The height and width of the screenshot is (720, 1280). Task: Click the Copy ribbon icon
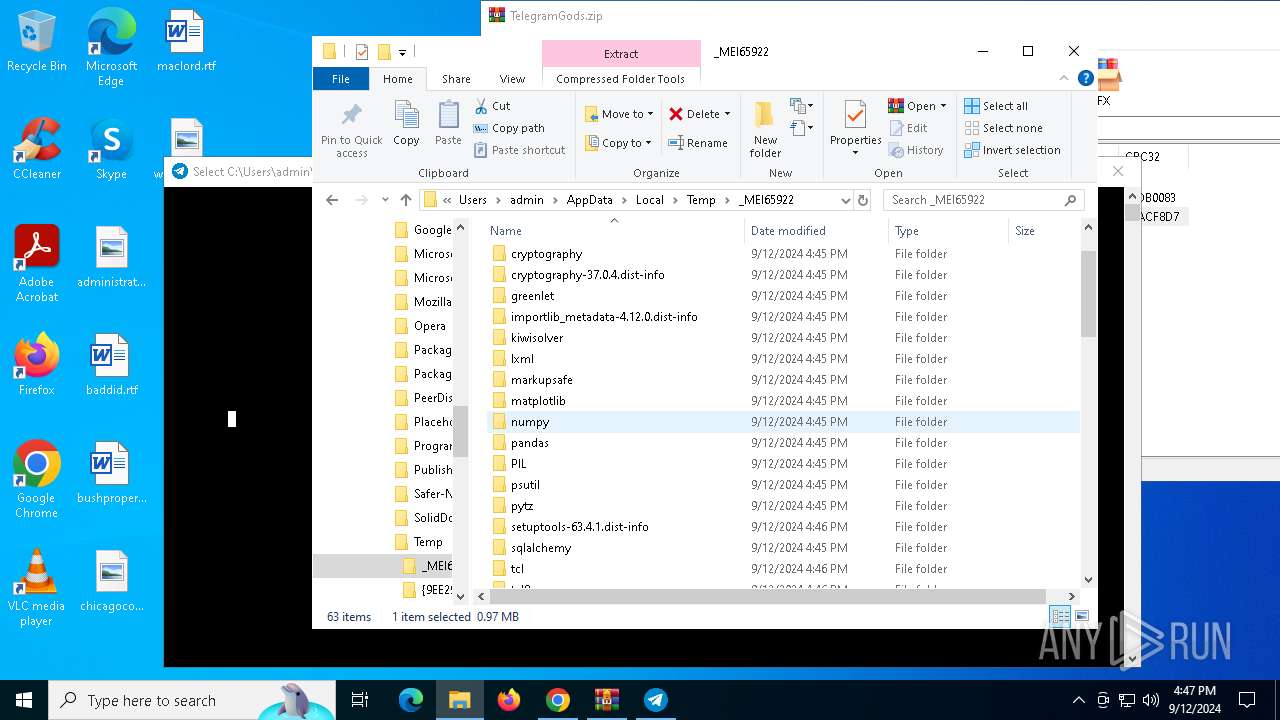406,124
